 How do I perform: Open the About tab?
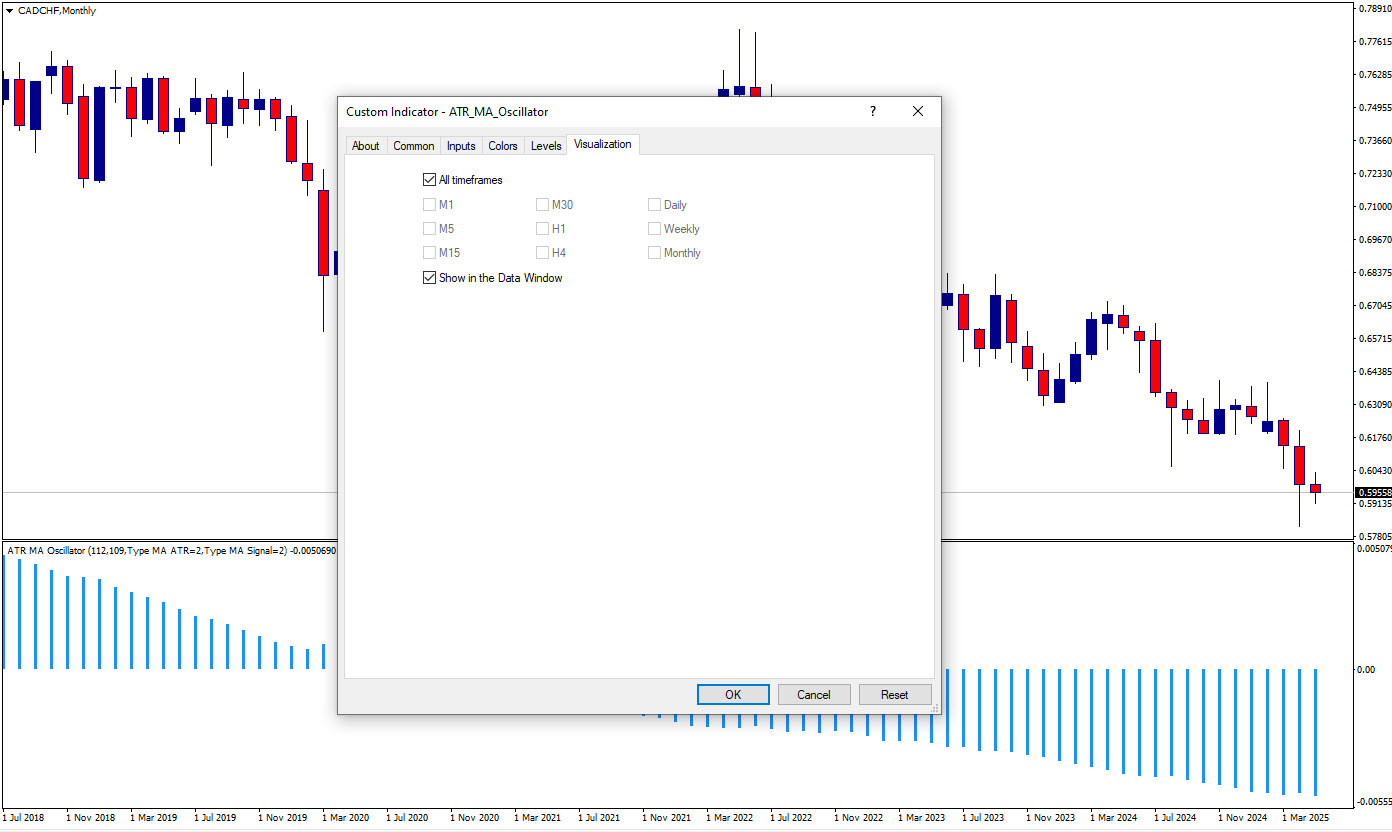[366, 146]
